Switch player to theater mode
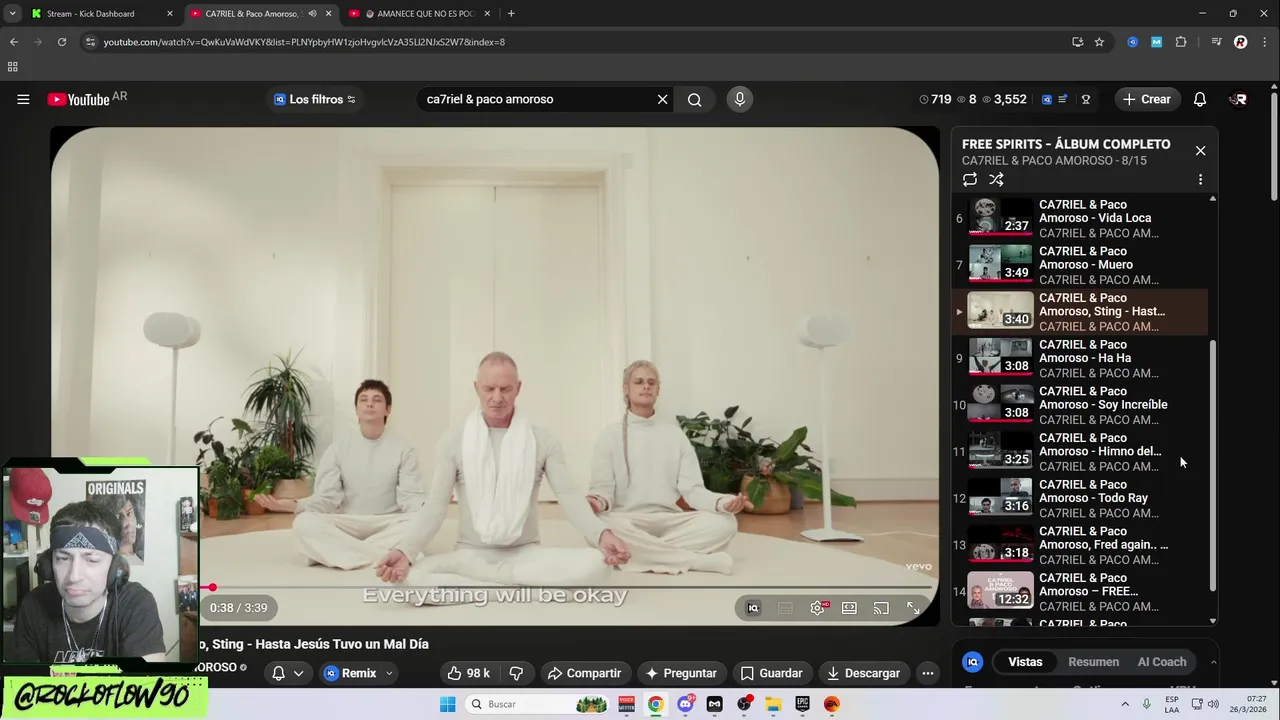This screenshot has width=1280, height=720. pyautogui.click(x=849, y=607)
